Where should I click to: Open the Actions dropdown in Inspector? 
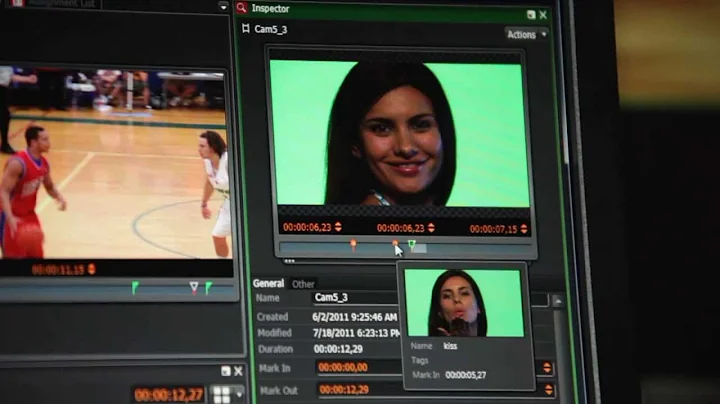pyautogui.click(x=526, y=34)
